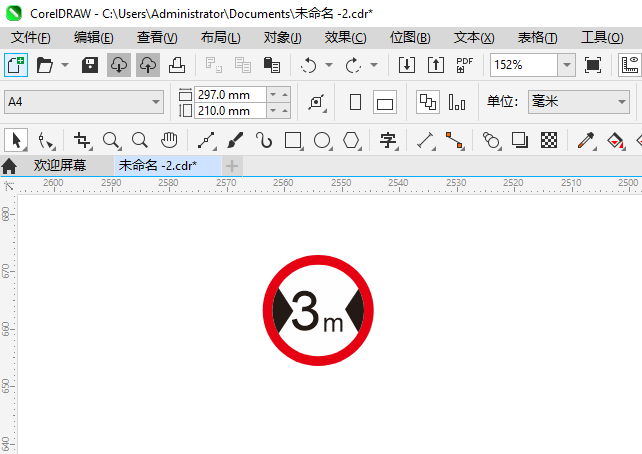Viewport: 642px width, 454px height.
Task: Click the cloud download icon
Action: pos(119,65)
